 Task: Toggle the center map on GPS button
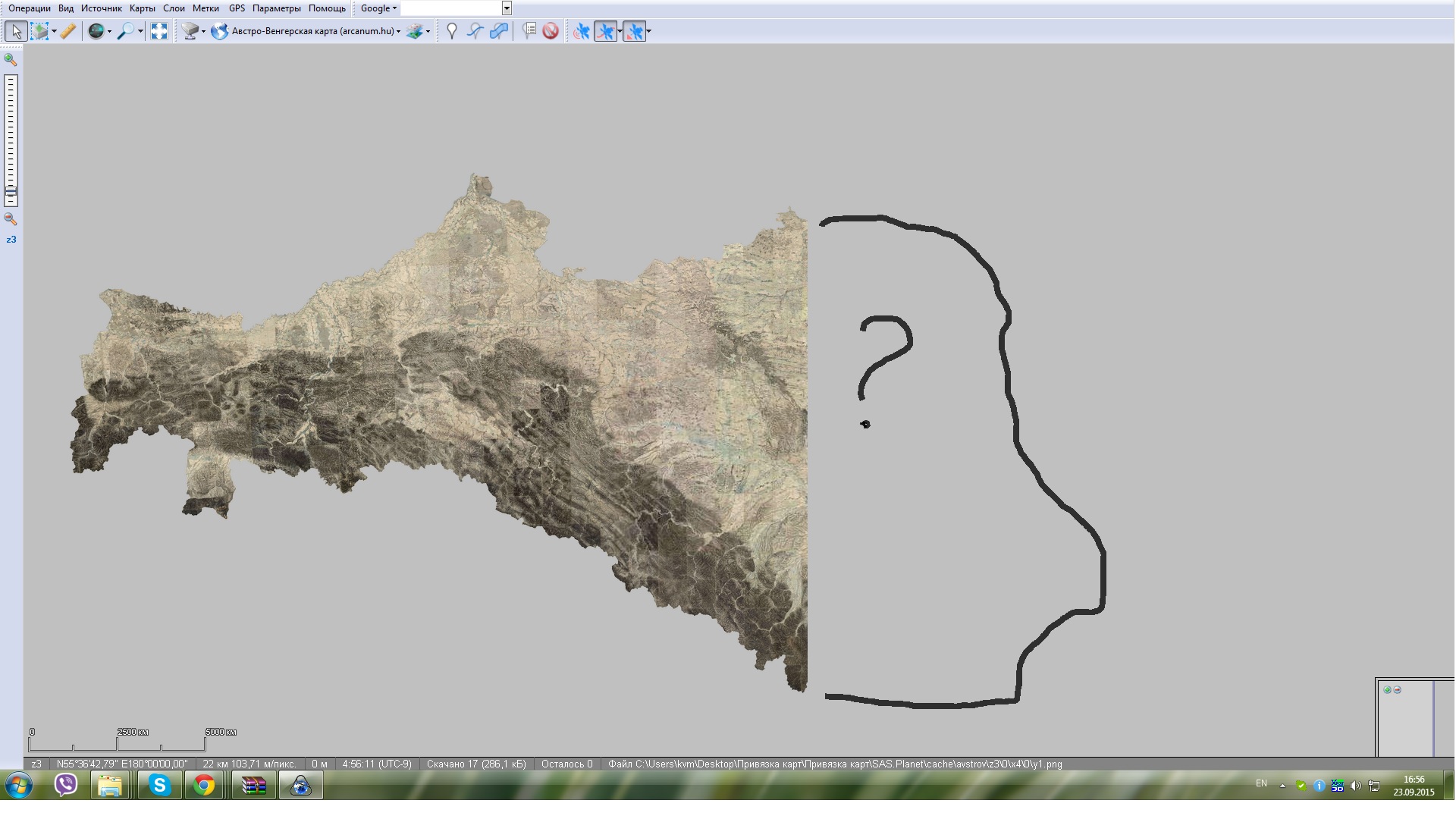[634, 31]
